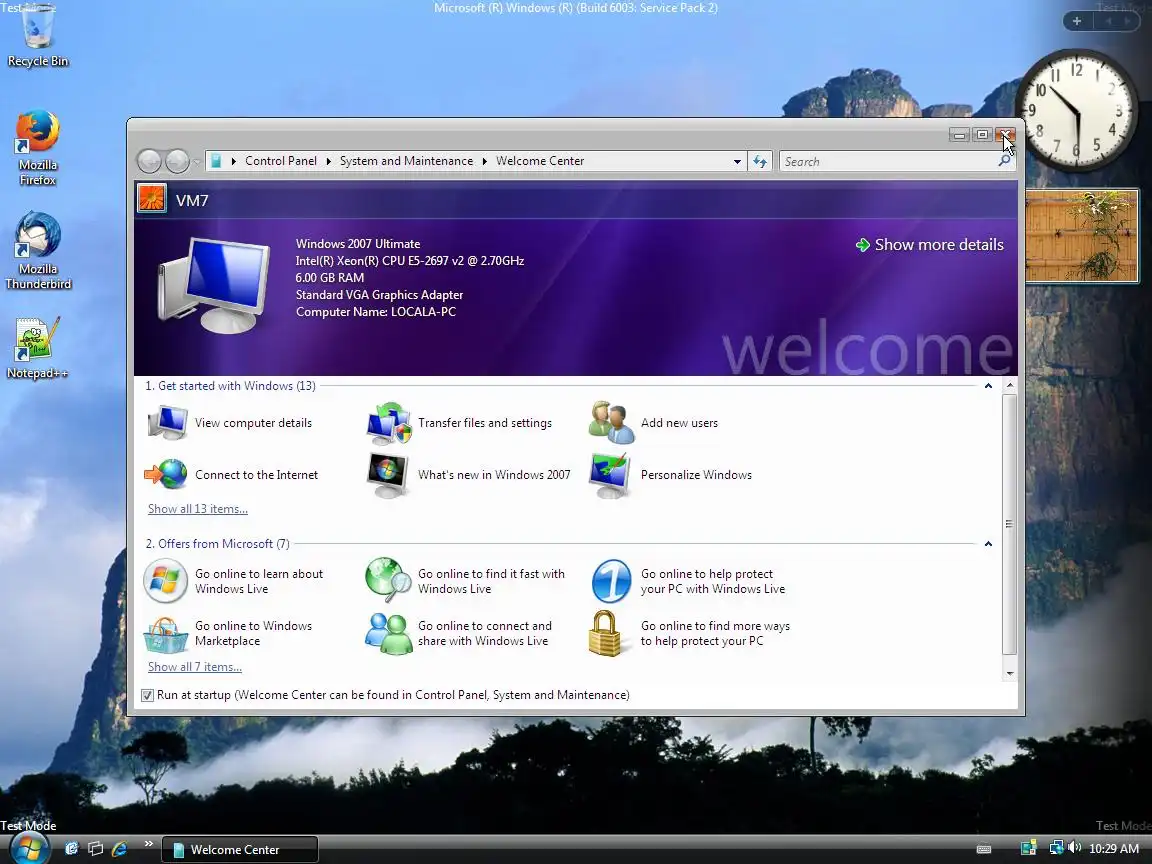Click the Show all 7 items link
Screen dimensions: 1152x864
coord(195,666)
